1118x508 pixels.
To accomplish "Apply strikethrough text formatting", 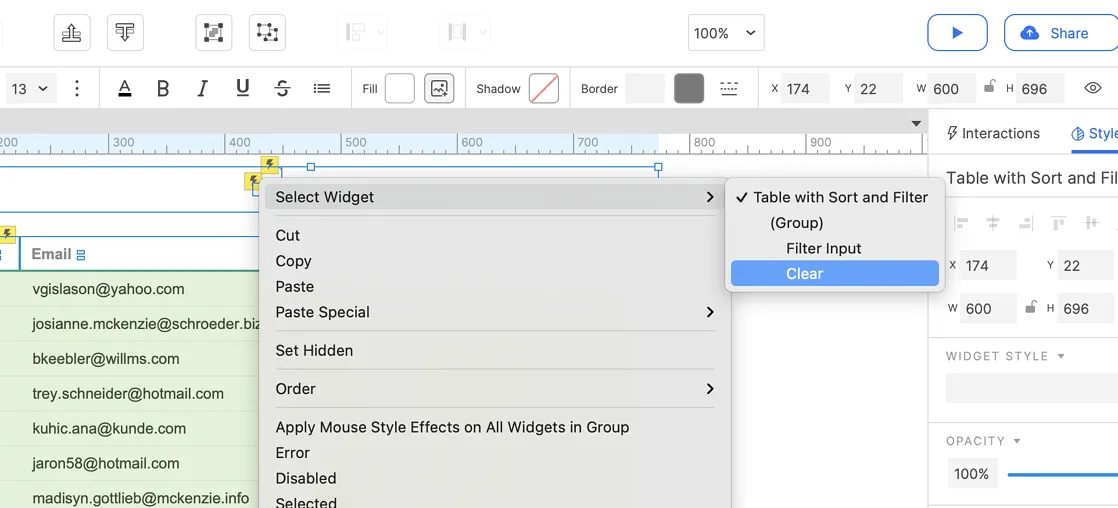I will pyautogui.click(x=282, y=89).
